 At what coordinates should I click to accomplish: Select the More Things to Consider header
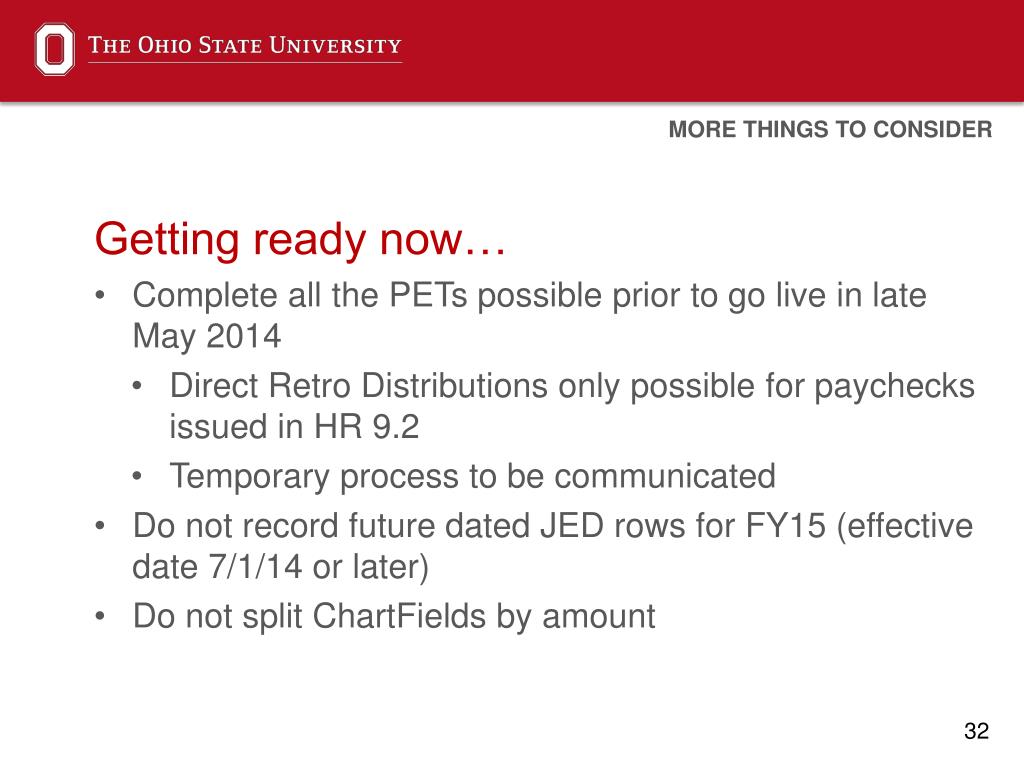coord(830,129)
